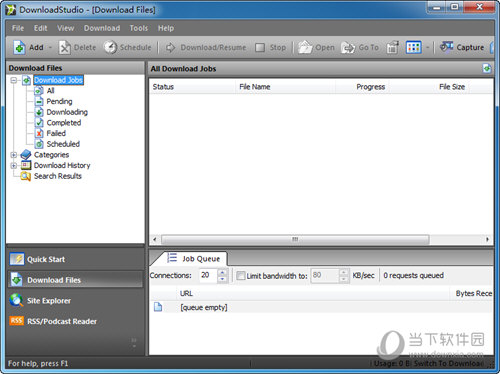Image resolution: width=500 pixels, height=374 pixels.
Task: Expand the Download History tree node
Action: [14, 166]
